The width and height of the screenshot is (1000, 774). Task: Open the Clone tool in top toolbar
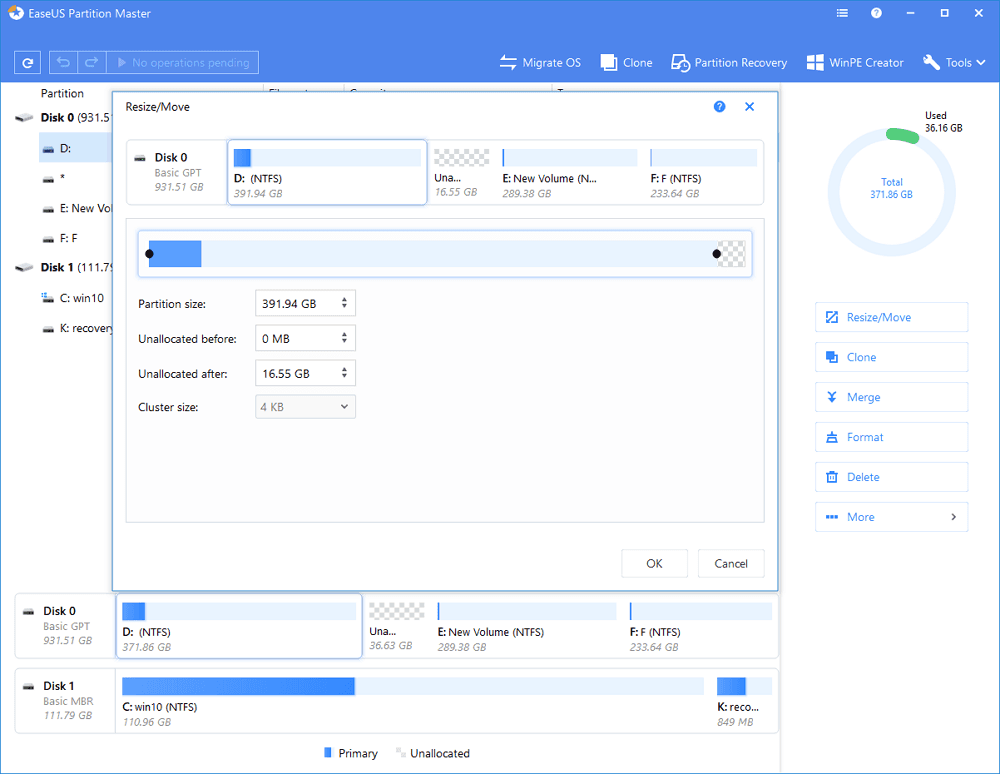(x=626, y=63)
